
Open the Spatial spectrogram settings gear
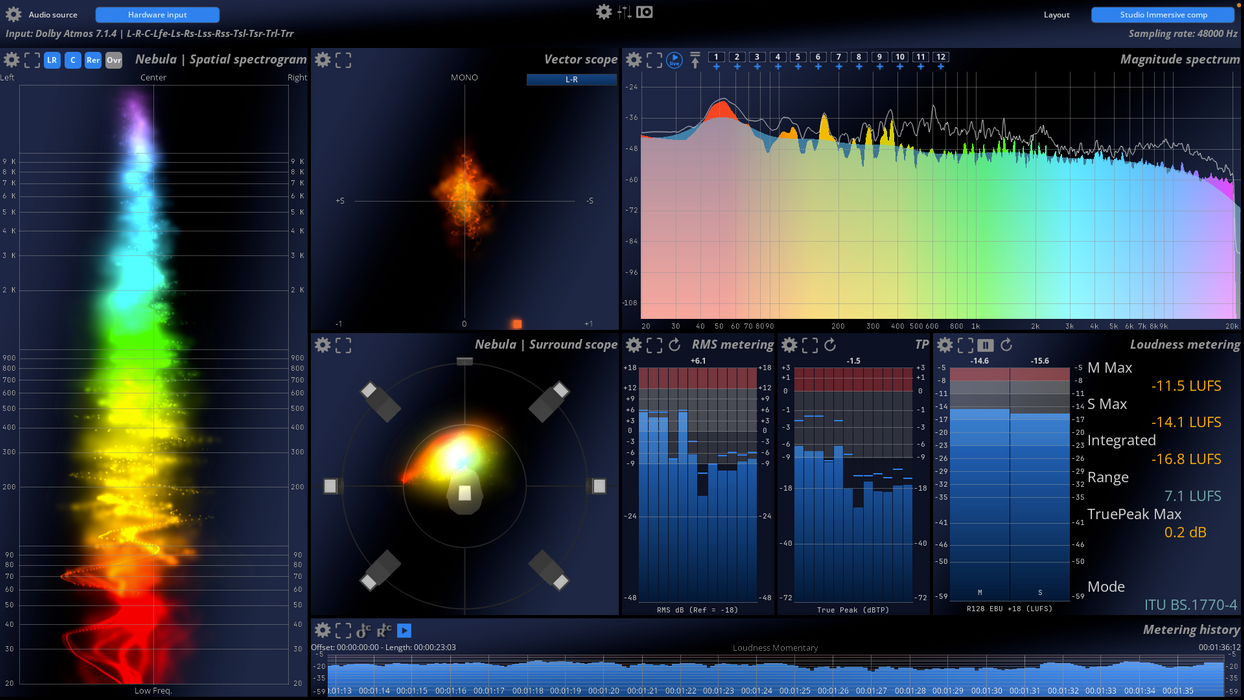click(11, 60)
